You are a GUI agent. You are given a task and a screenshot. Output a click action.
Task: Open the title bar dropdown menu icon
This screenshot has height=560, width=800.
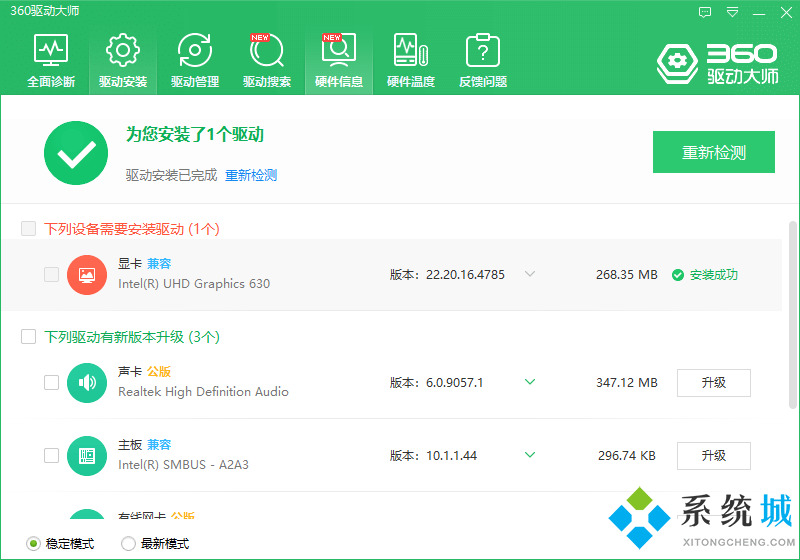732,12
